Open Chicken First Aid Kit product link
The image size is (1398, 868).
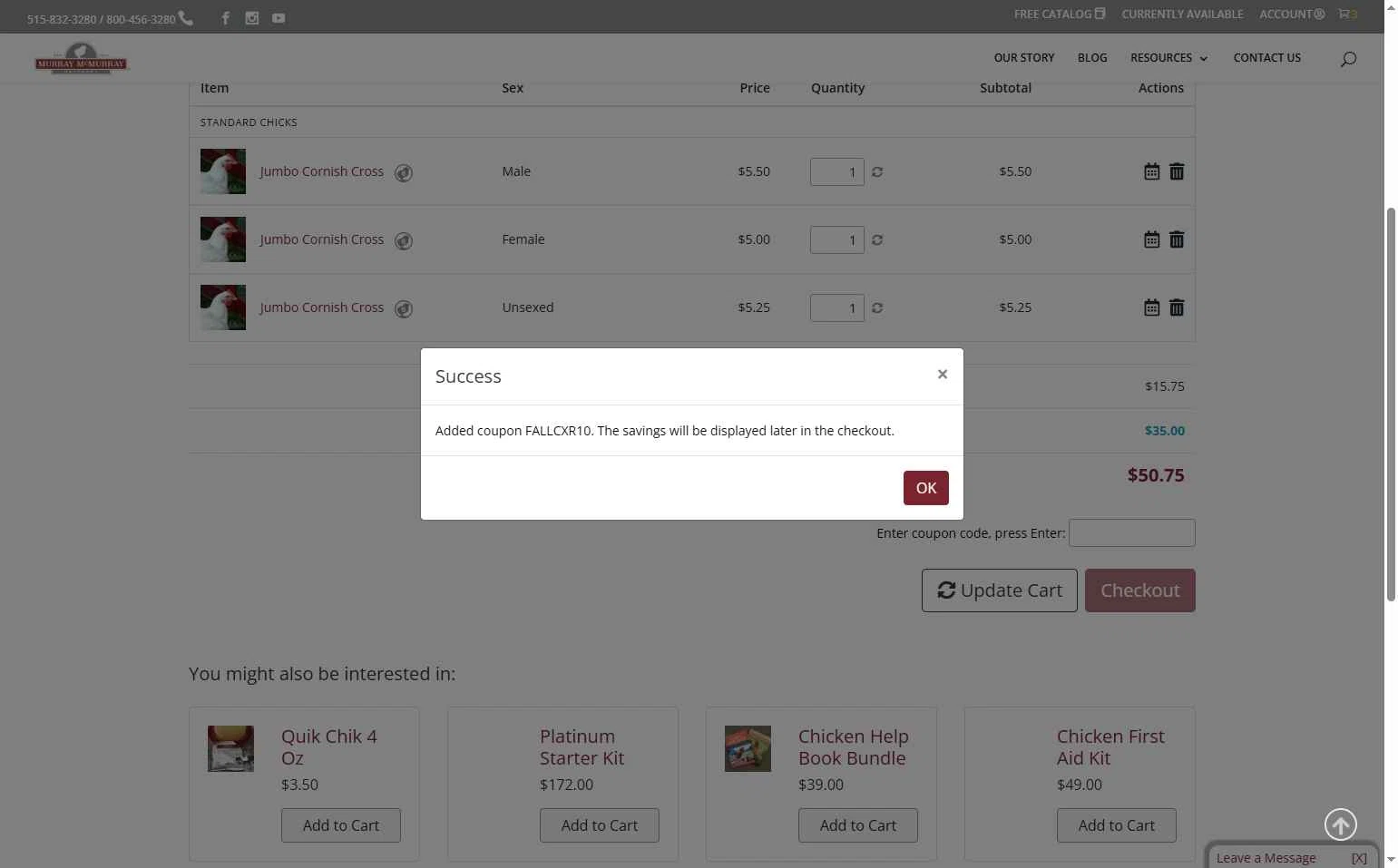[1110, 747]
